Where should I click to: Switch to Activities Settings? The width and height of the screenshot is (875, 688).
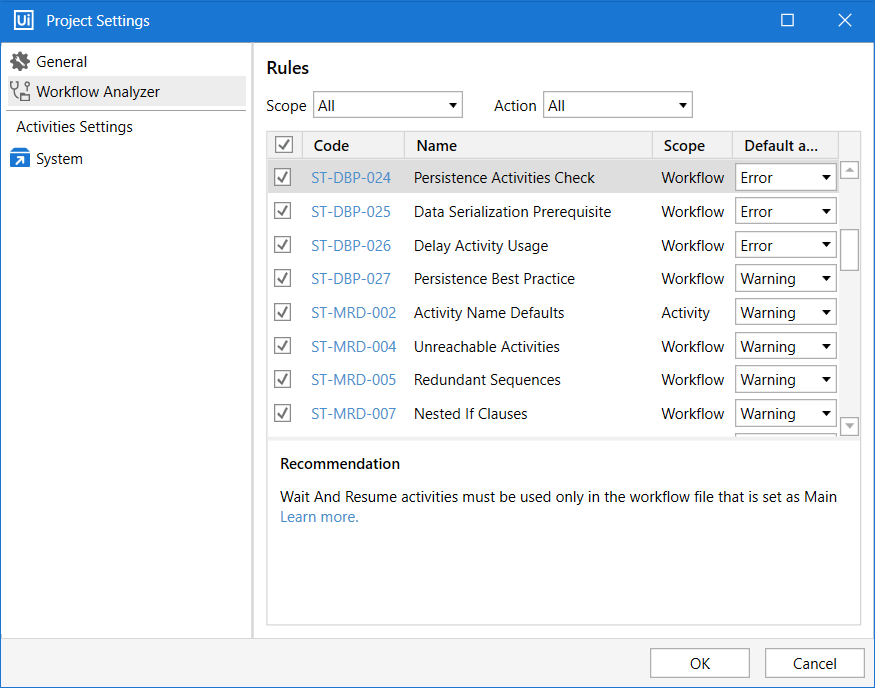(x=73, y=127)
